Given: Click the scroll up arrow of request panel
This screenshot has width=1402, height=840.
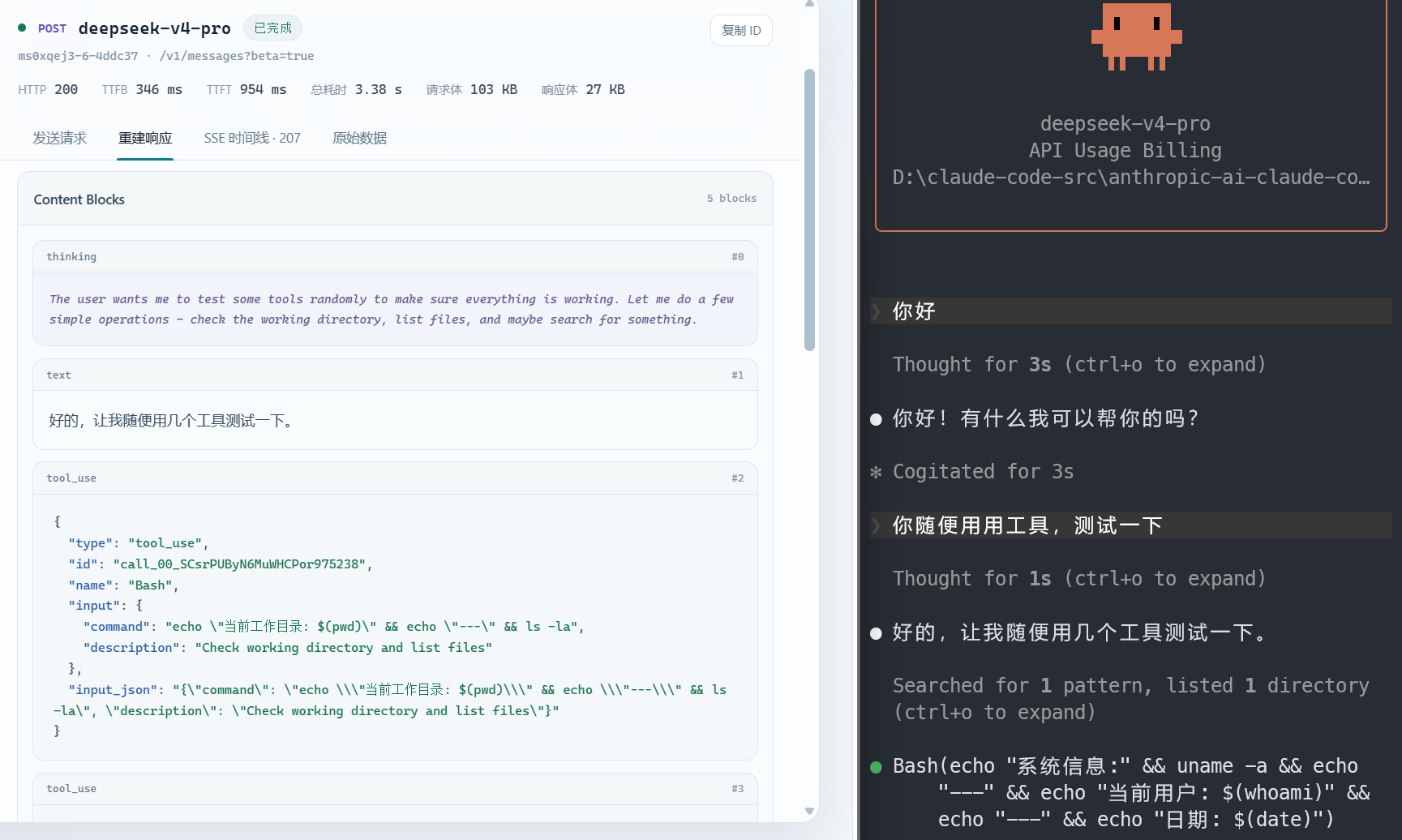Looking at the screenshot, I should [809, 4].
